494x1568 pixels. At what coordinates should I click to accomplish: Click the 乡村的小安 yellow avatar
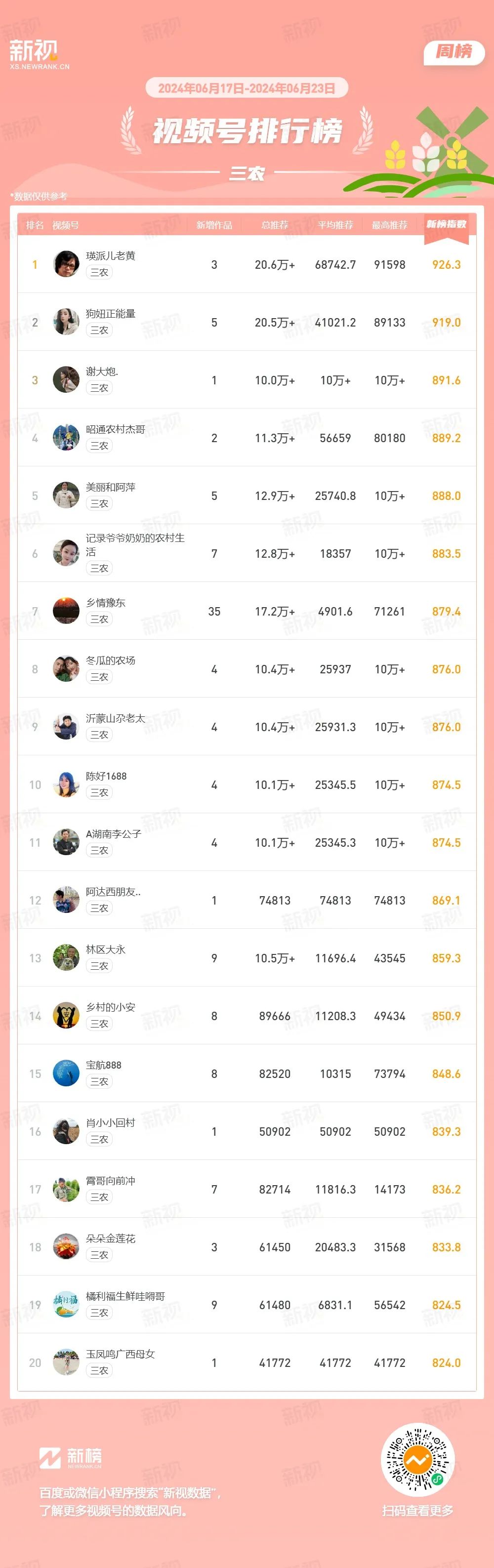66,1016
